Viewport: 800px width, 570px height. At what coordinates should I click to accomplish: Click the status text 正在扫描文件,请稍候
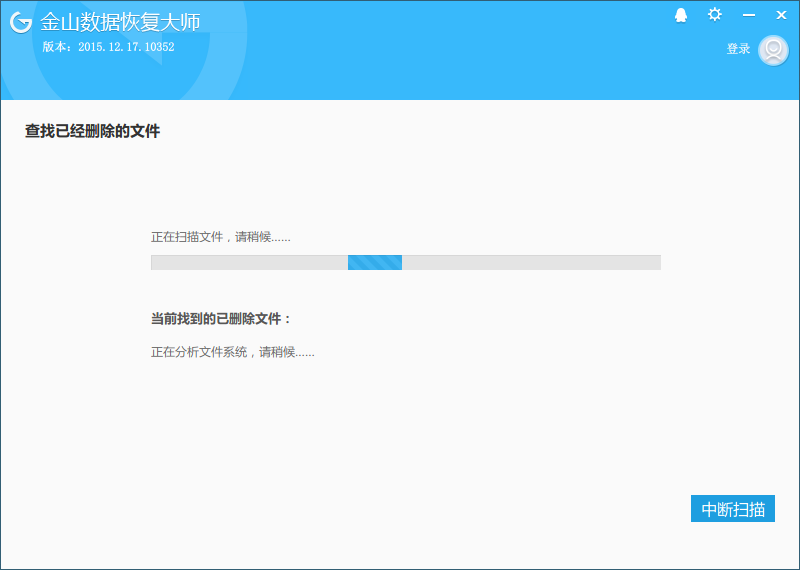tap(220, 237)
